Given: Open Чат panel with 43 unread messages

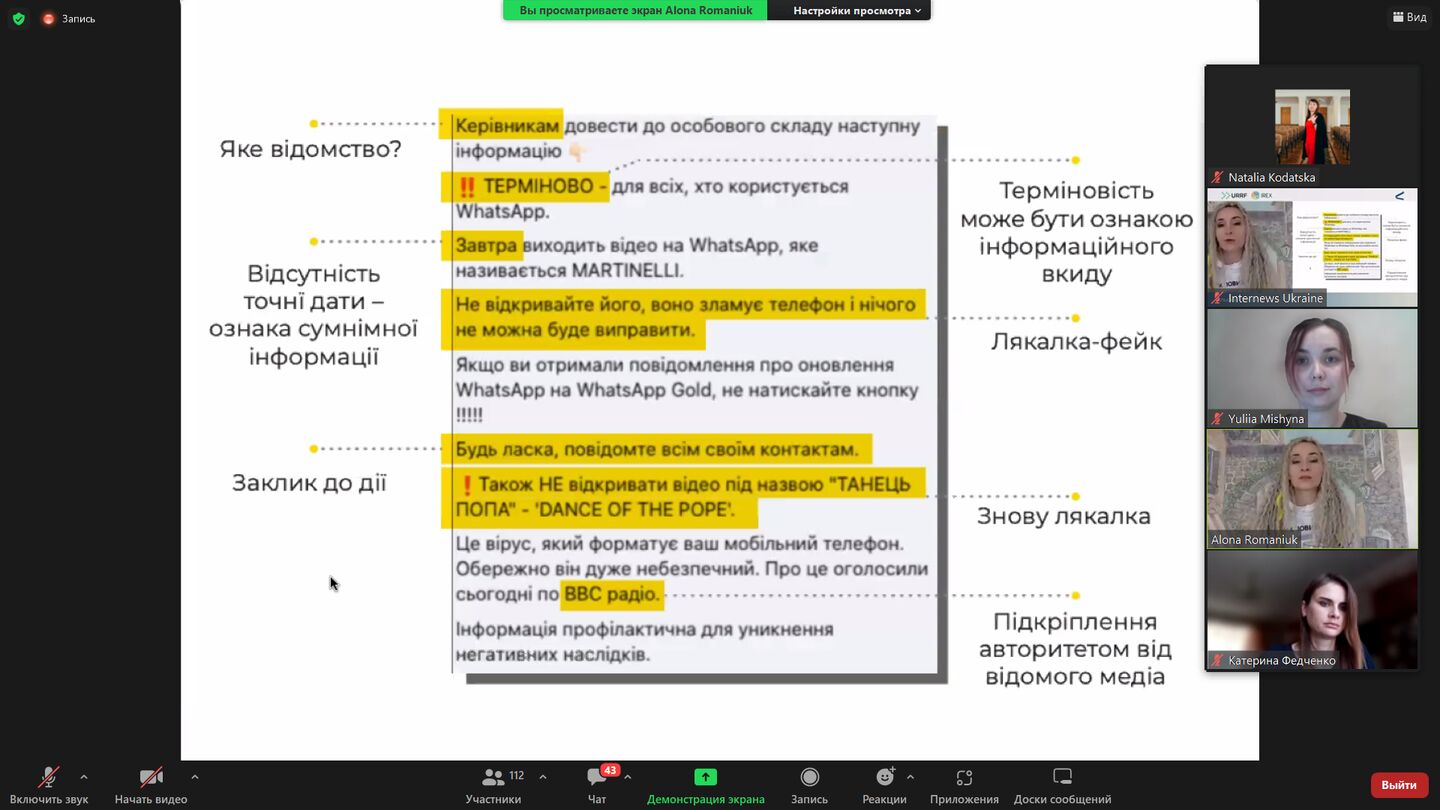Looking at the screenshot, I should click(597, 785).
